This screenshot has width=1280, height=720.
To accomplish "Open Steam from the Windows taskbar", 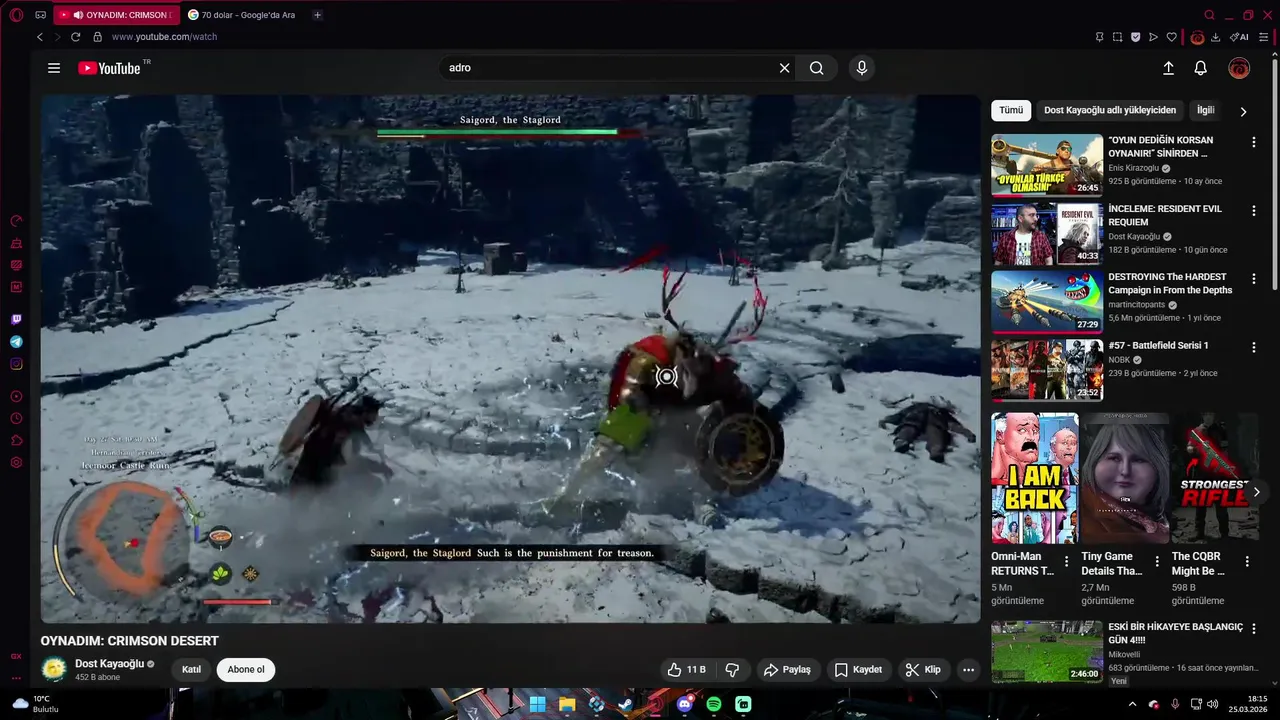I will [626, 704].
